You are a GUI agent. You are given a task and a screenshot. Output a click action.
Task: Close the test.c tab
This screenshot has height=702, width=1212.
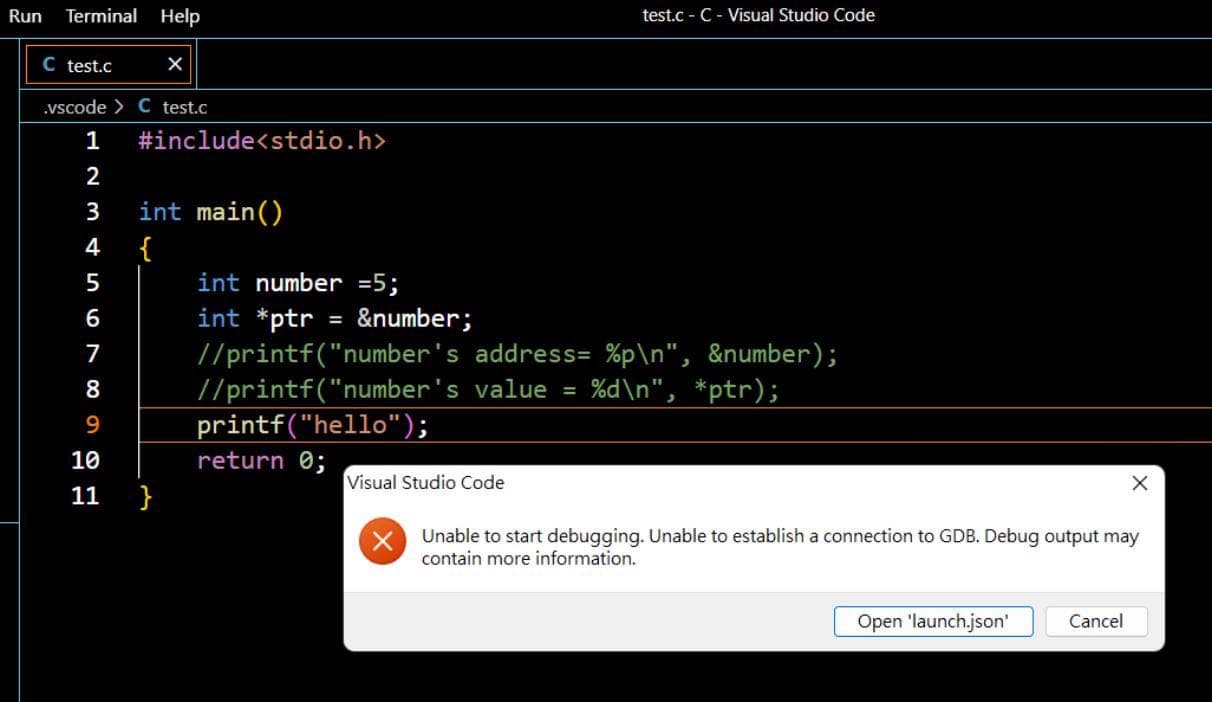click(x=174, y=64)
